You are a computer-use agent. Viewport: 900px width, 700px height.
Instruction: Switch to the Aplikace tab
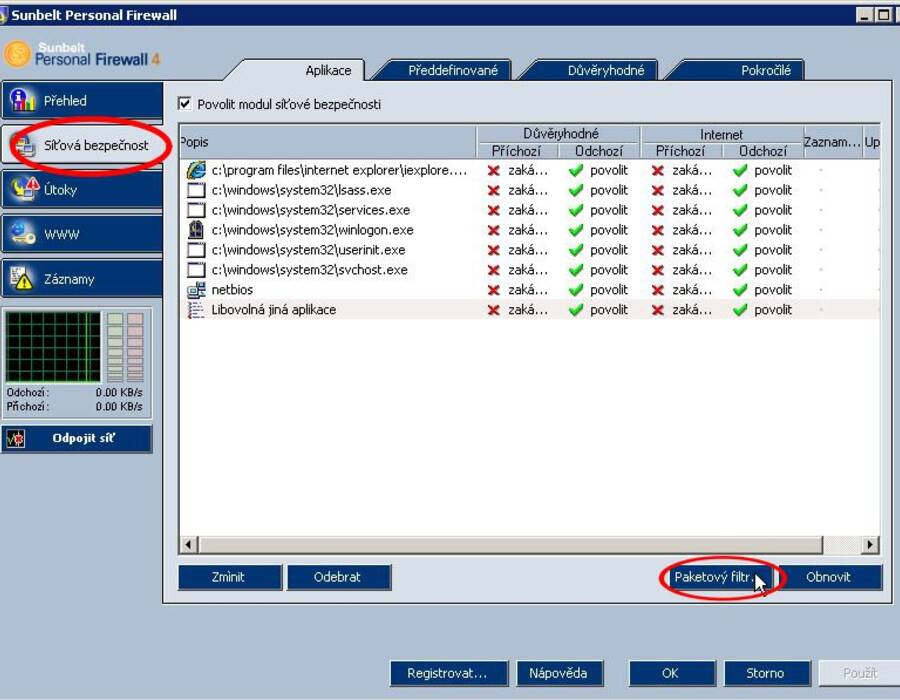[328, 71]
